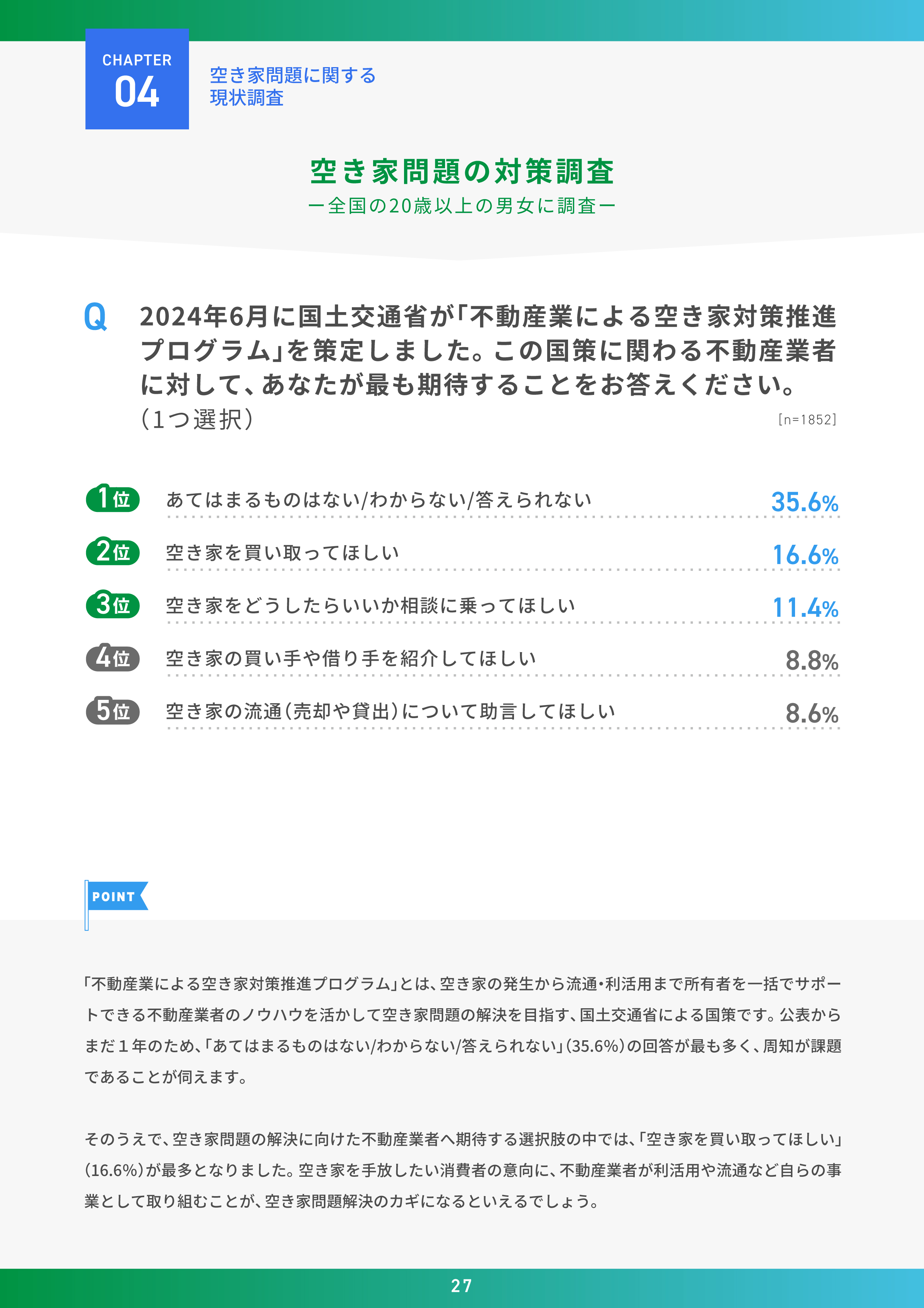
Task: Click the page number 27 in footer
Action: point(462,1286)
